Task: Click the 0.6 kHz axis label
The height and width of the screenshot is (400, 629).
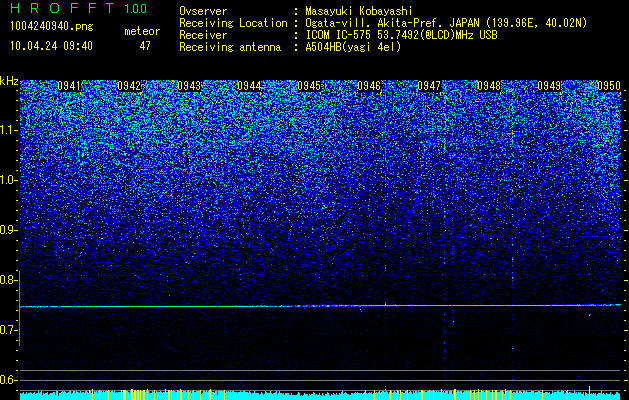Action: pyautogui.click(x=9, y=380)
